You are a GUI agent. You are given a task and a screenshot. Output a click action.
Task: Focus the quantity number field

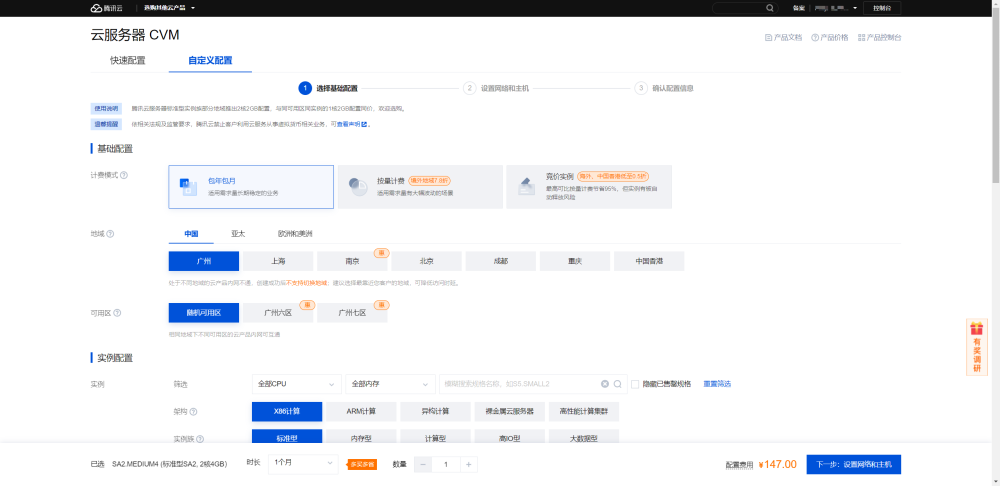point(446,464)
